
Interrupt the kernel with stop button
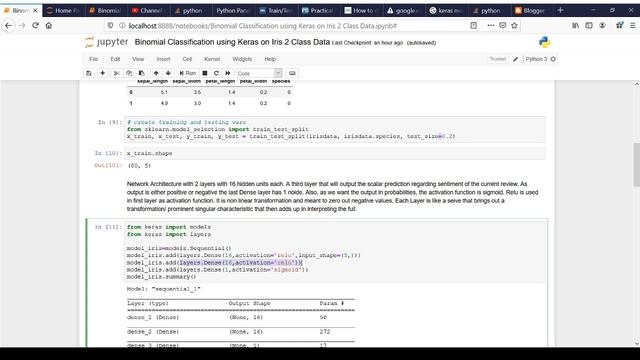pos(205,73)
